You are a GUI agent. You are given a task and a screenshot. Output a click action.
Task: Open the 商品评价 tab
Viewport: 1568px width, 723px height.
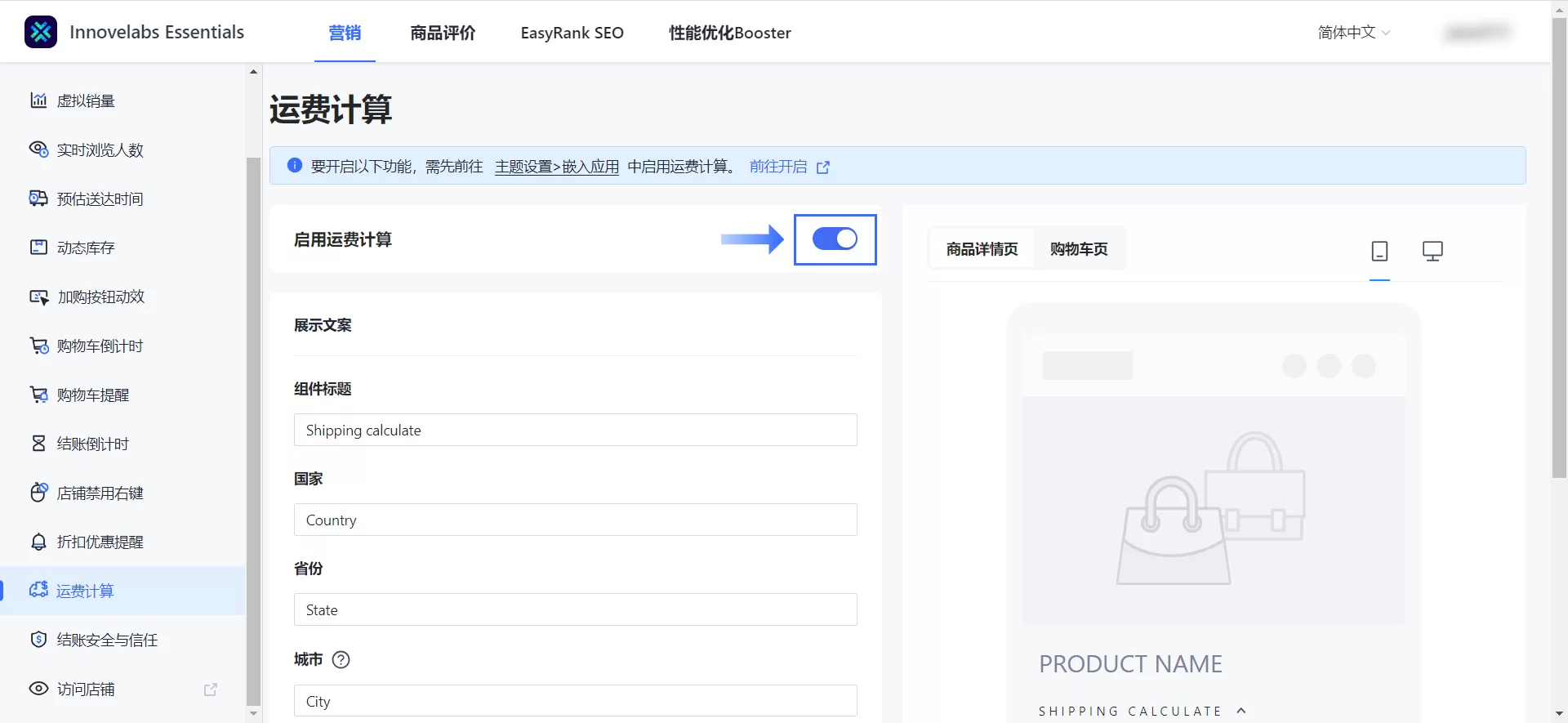pyautogui.click(x=443, y=33)
